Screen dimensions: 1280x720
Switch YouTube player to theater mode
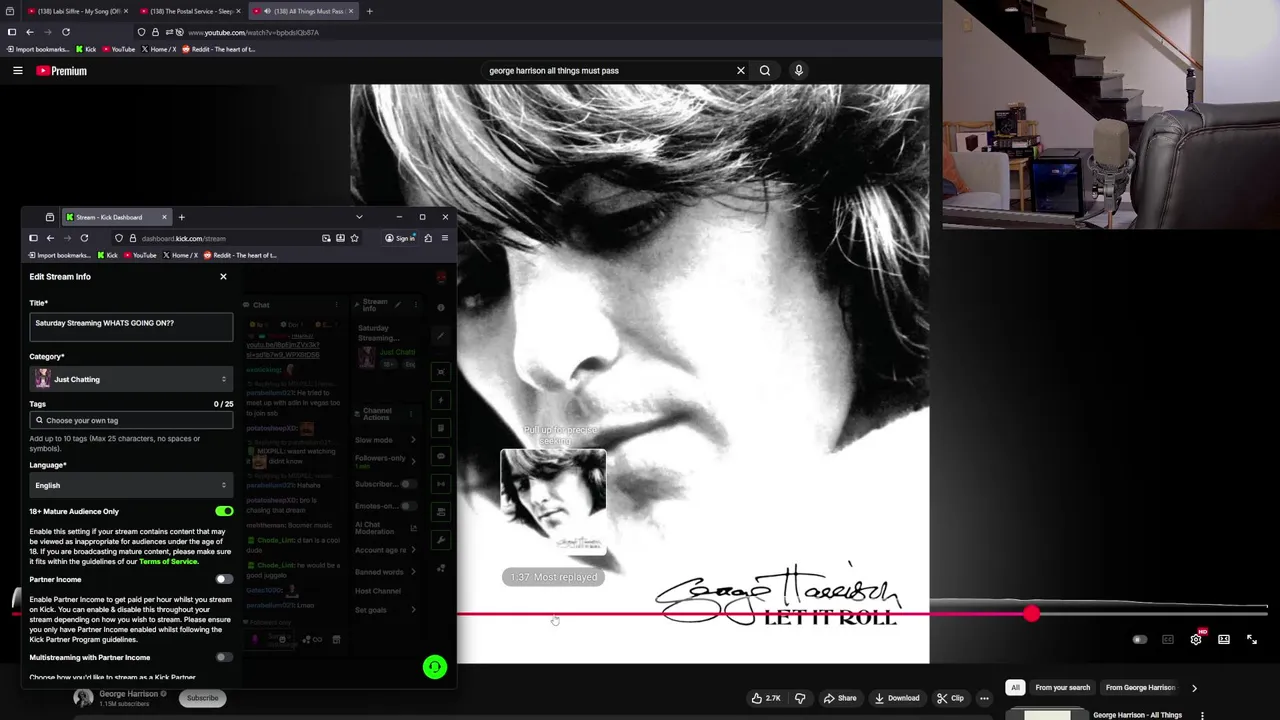click(x=1224, y=639)
